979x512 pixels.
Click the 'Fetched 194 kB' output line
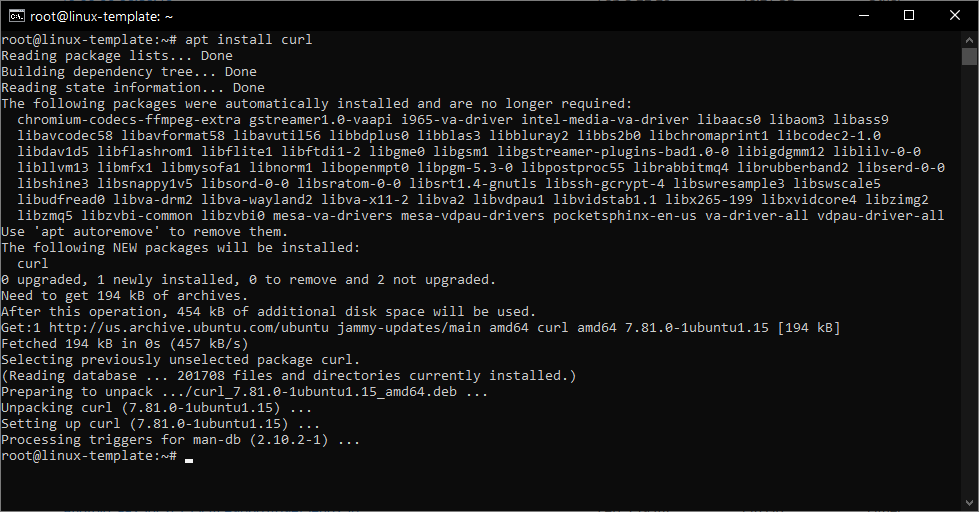[124, 344]
